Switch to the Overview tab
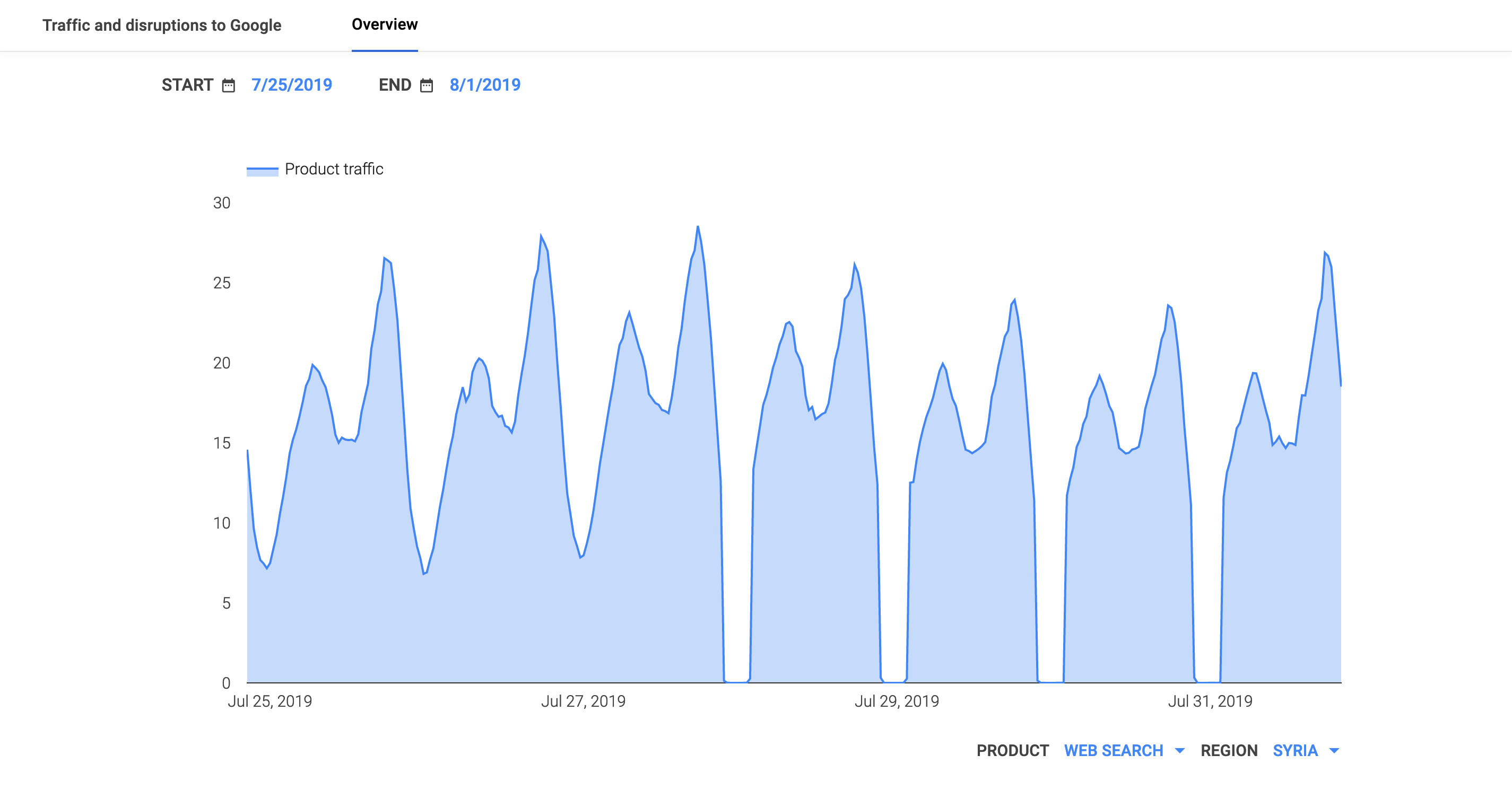Screen dimensions: 1512x790 coord(385,24)
